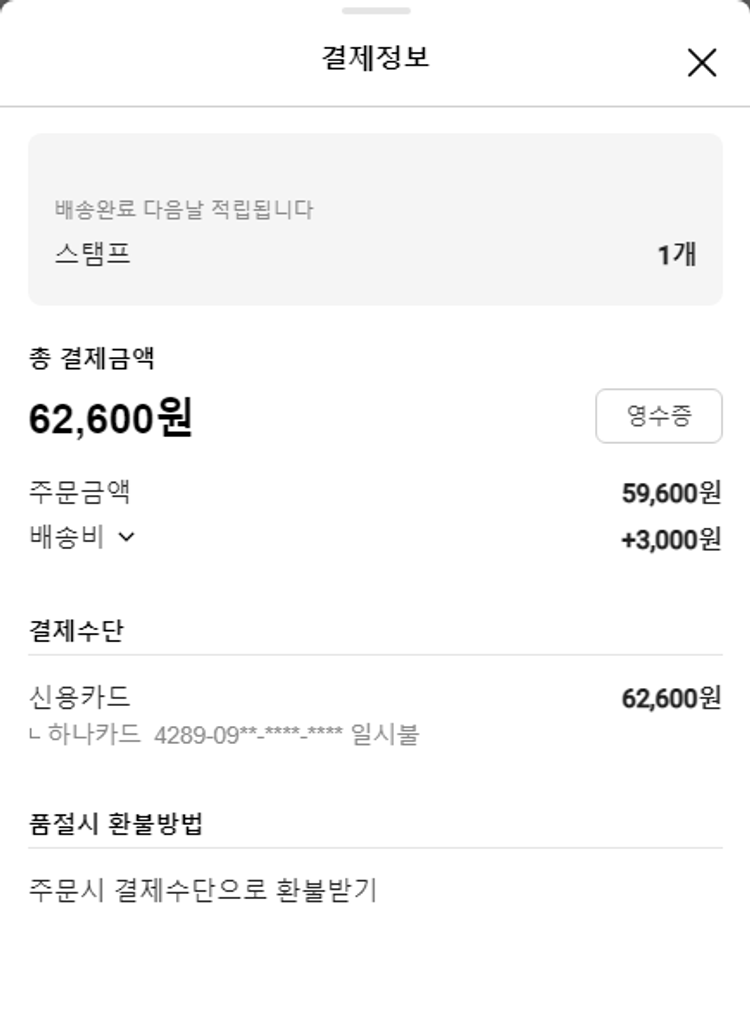Click the 품절시 환불방법 section heading
The width and height of the screenshot is (750, 1010).
(116, 824)
